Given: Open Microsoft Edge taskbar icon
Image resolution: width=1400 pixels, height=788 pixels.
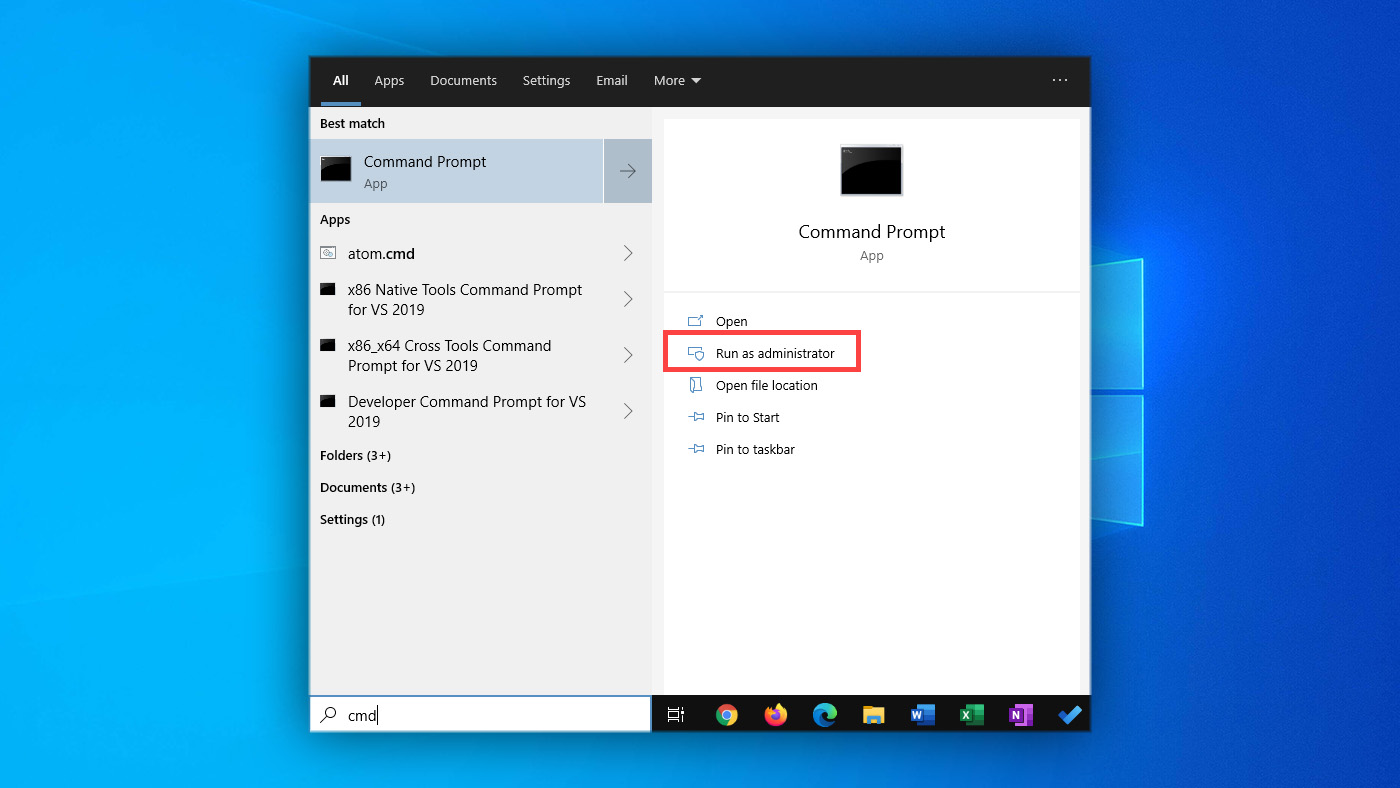Looking at the screenshot, I should click(x=825, y=715).
